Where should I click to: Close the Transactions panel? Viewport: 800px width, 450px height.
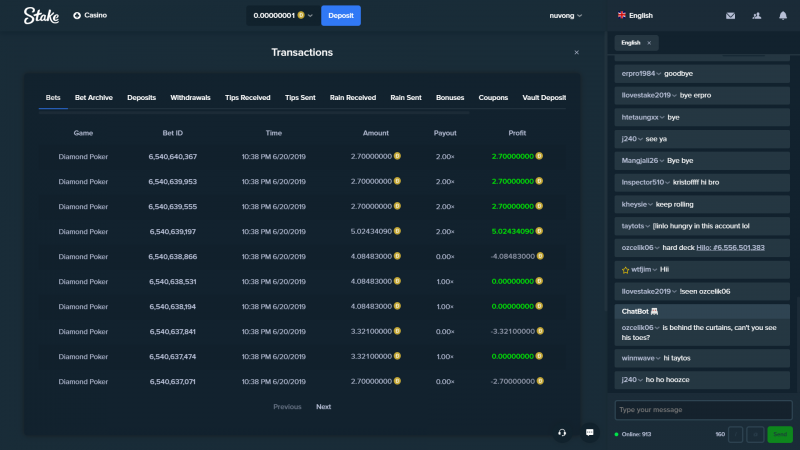coord(577,53)
